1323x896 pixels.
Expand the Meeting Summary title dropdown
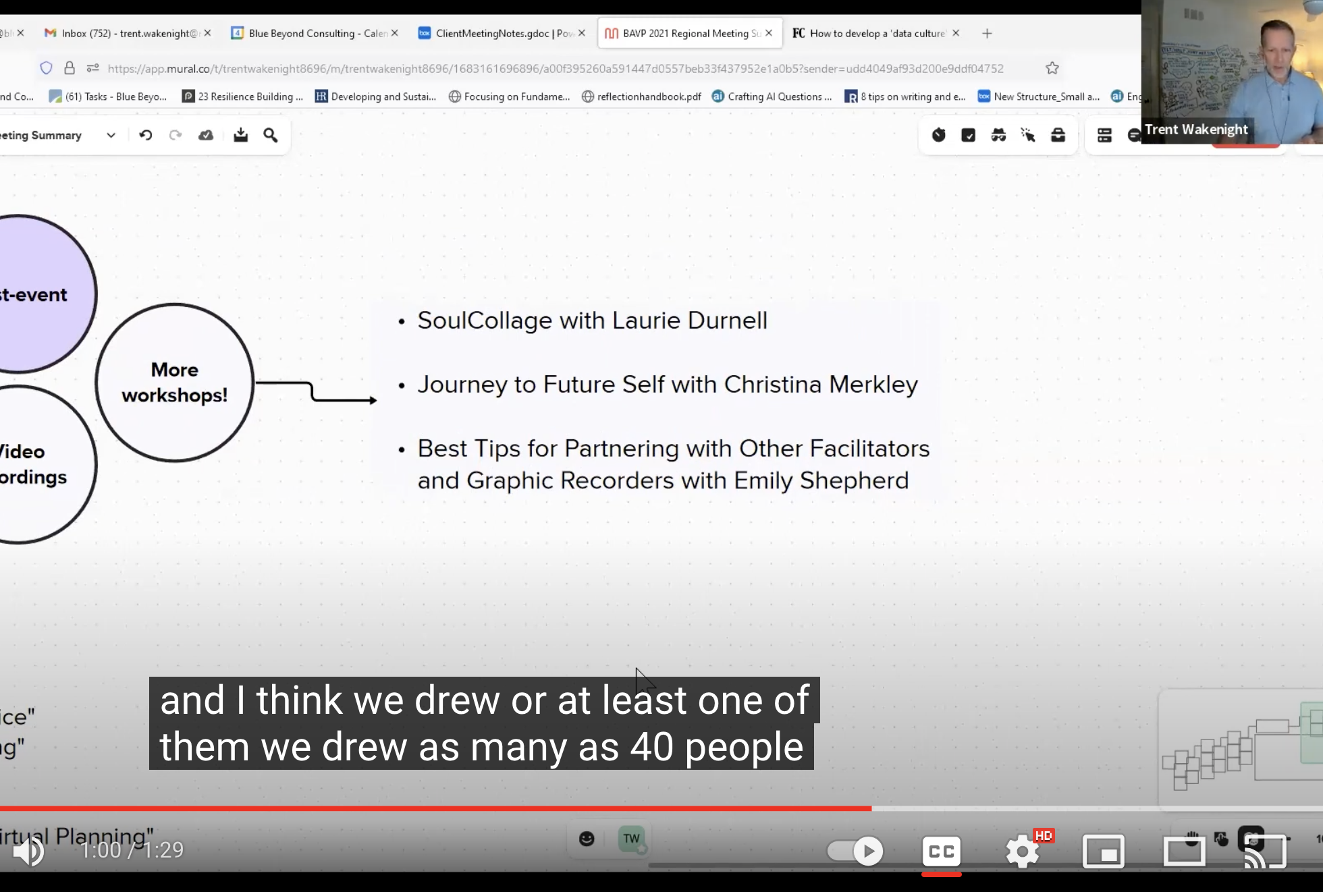pos(111,136)
